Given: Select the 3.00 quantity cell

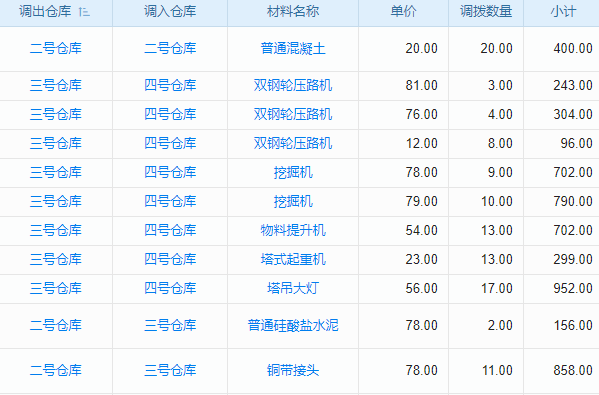Looking at the screenshot, I should [x=500, y=85].
